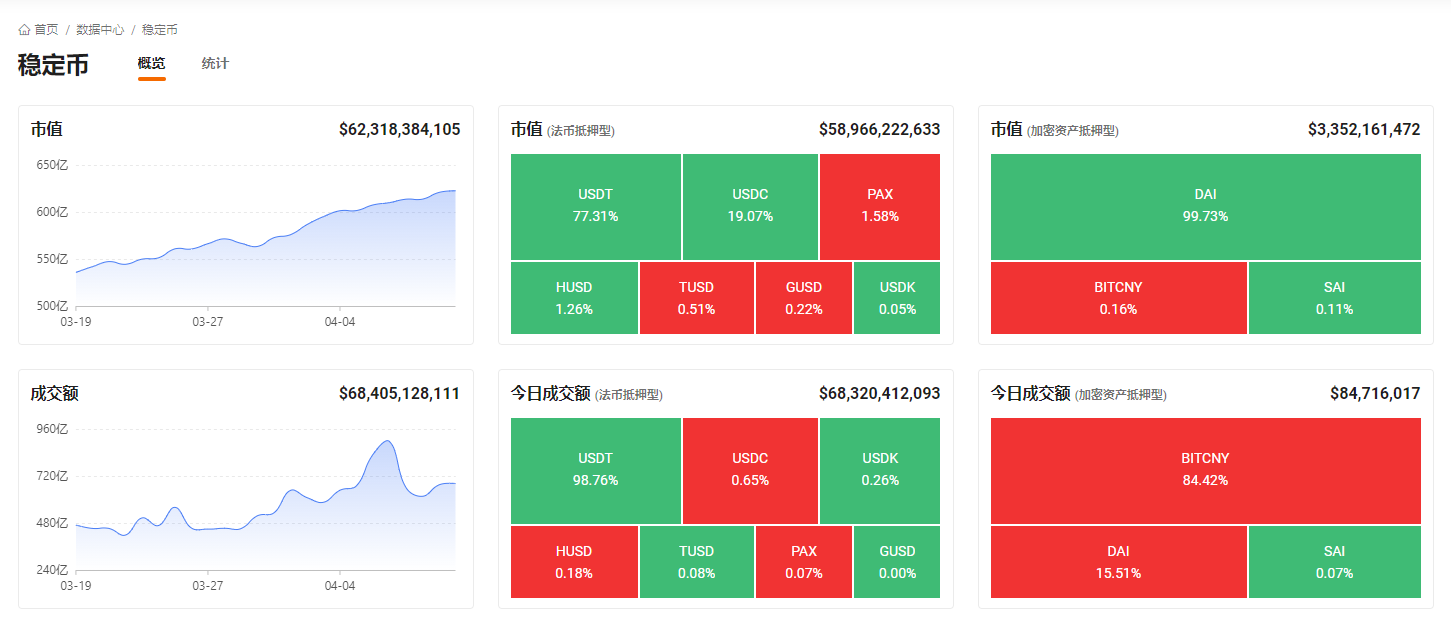
Task: Click the DAI 99.73% market cap tile
Action: pyautogui.click(x=1205, y=206)
